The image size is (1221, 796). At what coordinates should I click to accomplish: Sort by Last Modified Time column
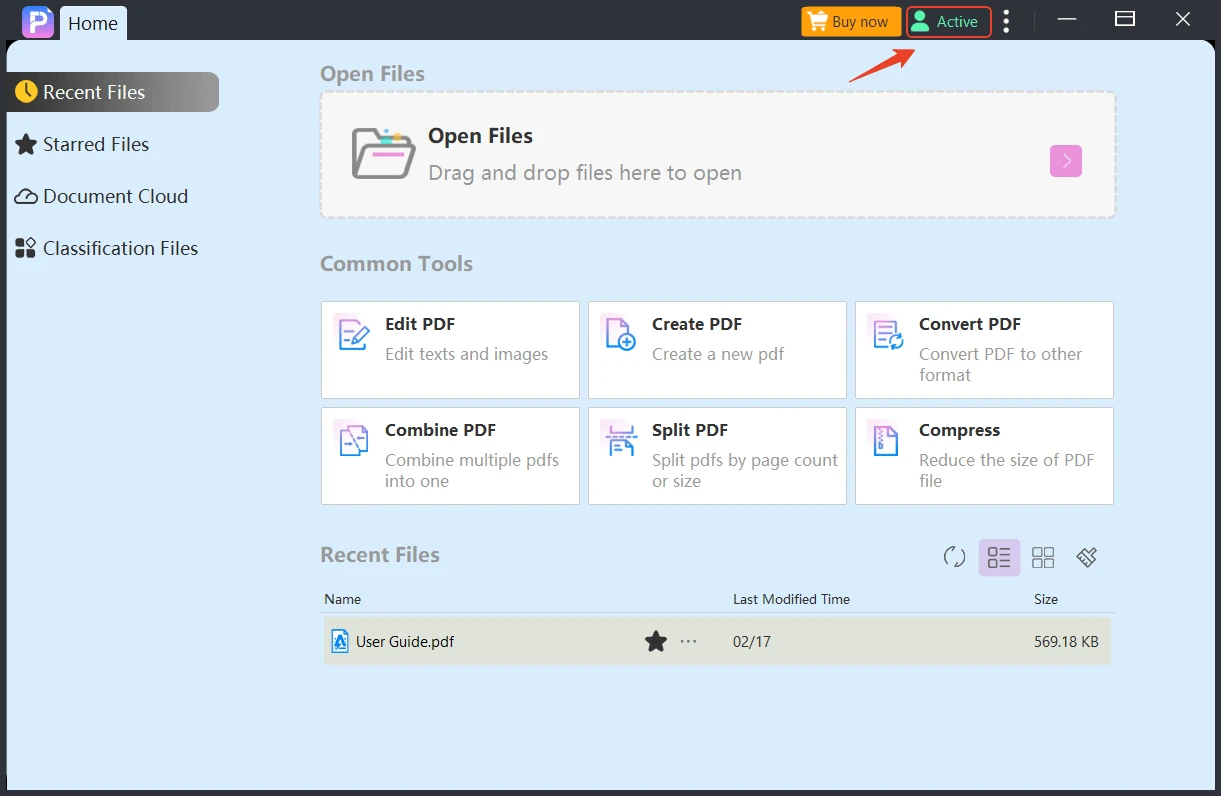coord(791,599)
